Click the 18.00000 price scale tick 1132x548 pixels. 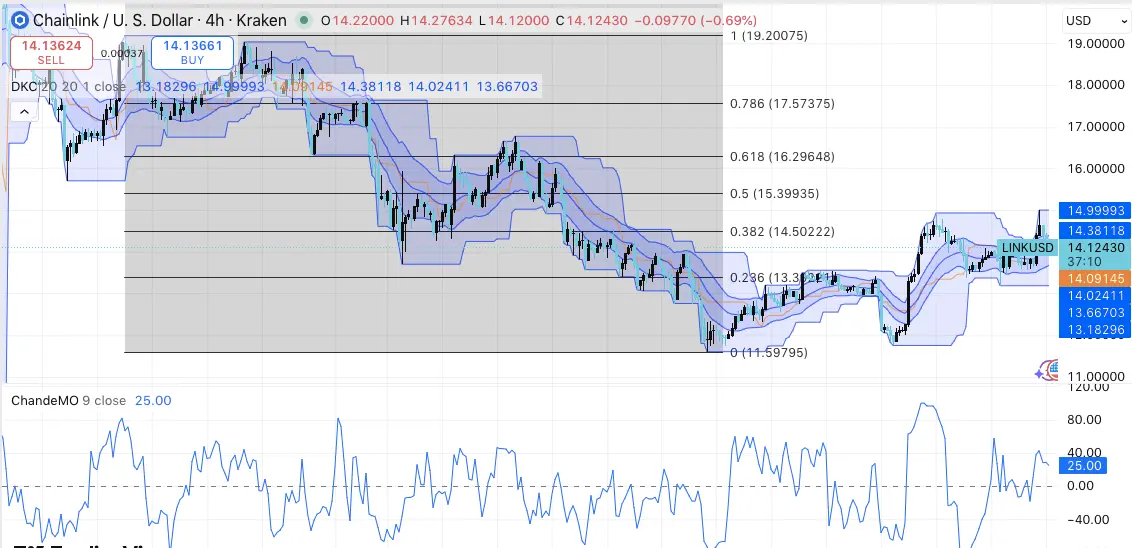1096,85
